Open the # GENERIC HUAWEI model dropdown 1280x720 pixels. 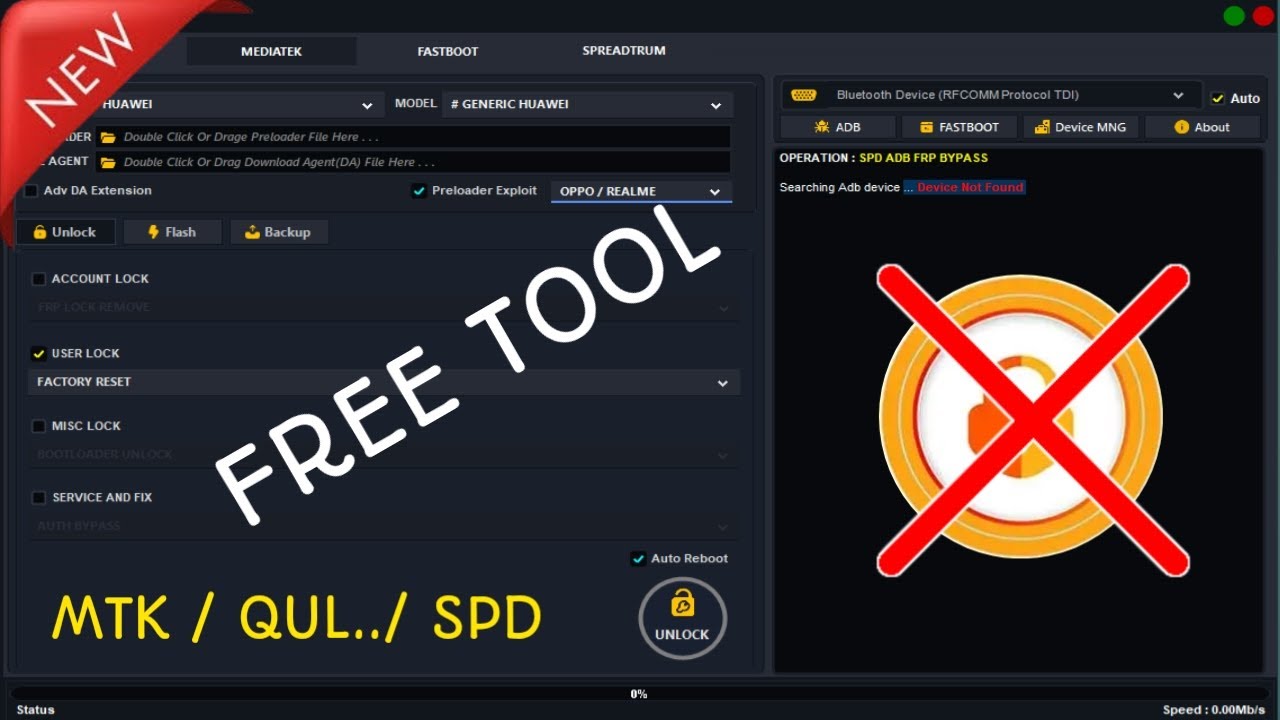click(x=587, y=104)
